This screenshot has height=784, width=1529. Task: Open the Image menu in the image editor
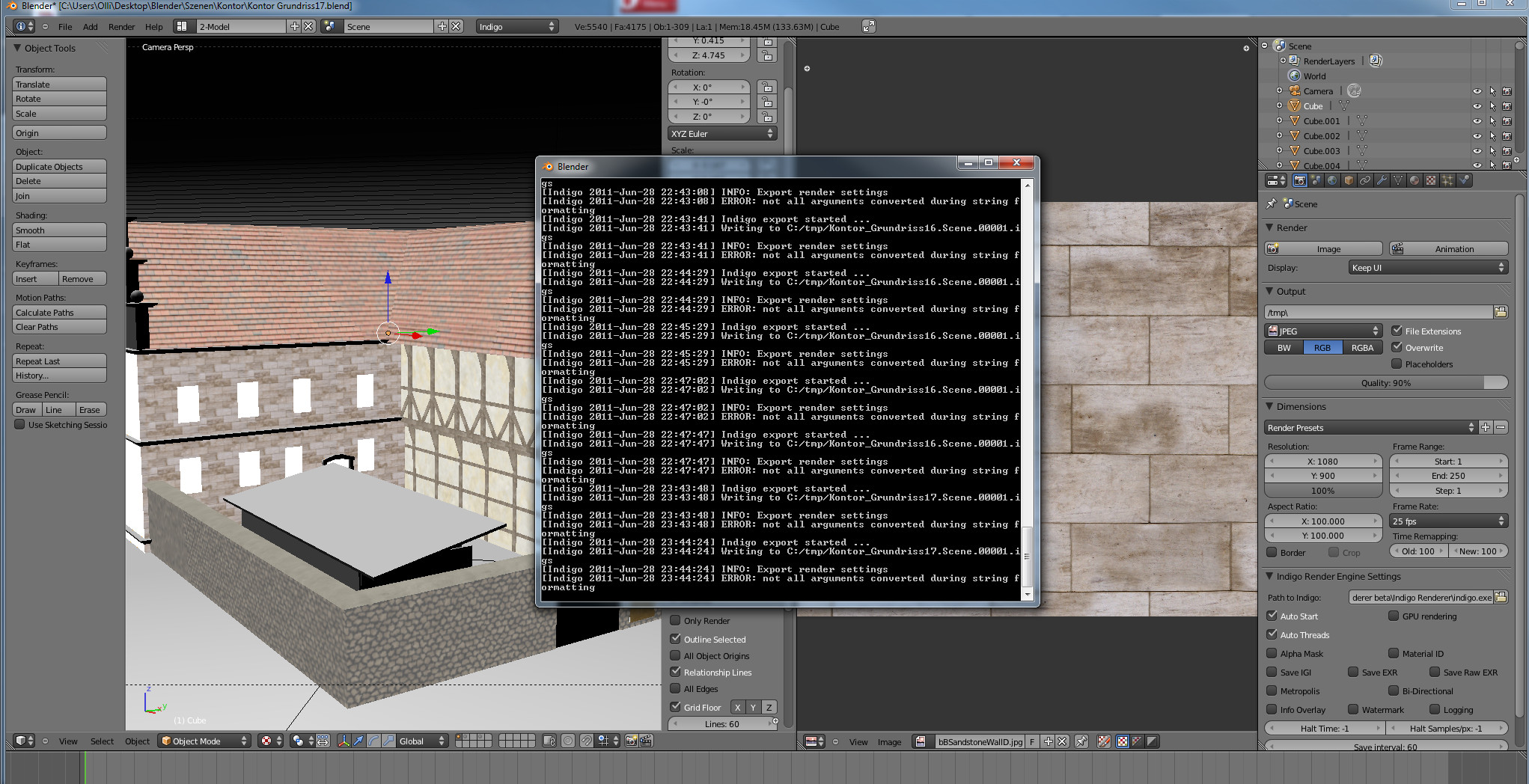889,741
